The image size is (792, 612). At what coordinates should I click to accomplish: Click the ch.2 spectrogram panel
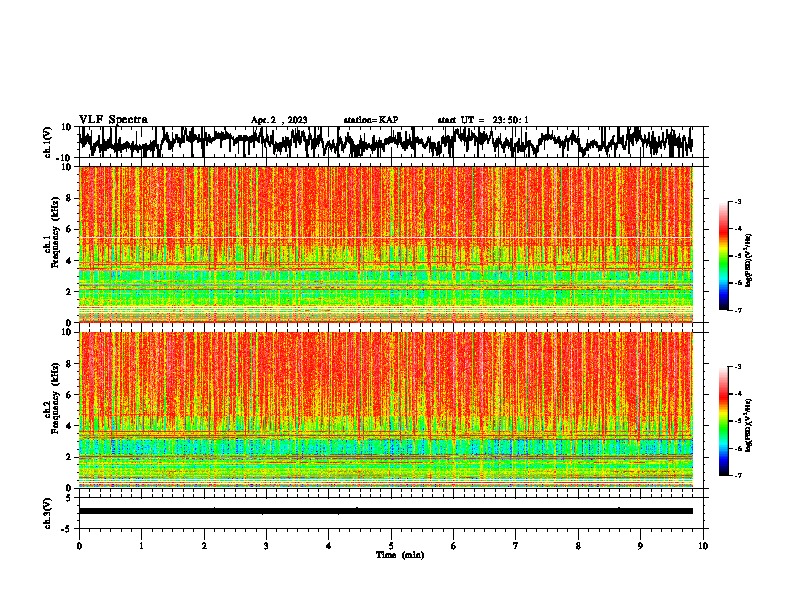click(x=385, y=410)
